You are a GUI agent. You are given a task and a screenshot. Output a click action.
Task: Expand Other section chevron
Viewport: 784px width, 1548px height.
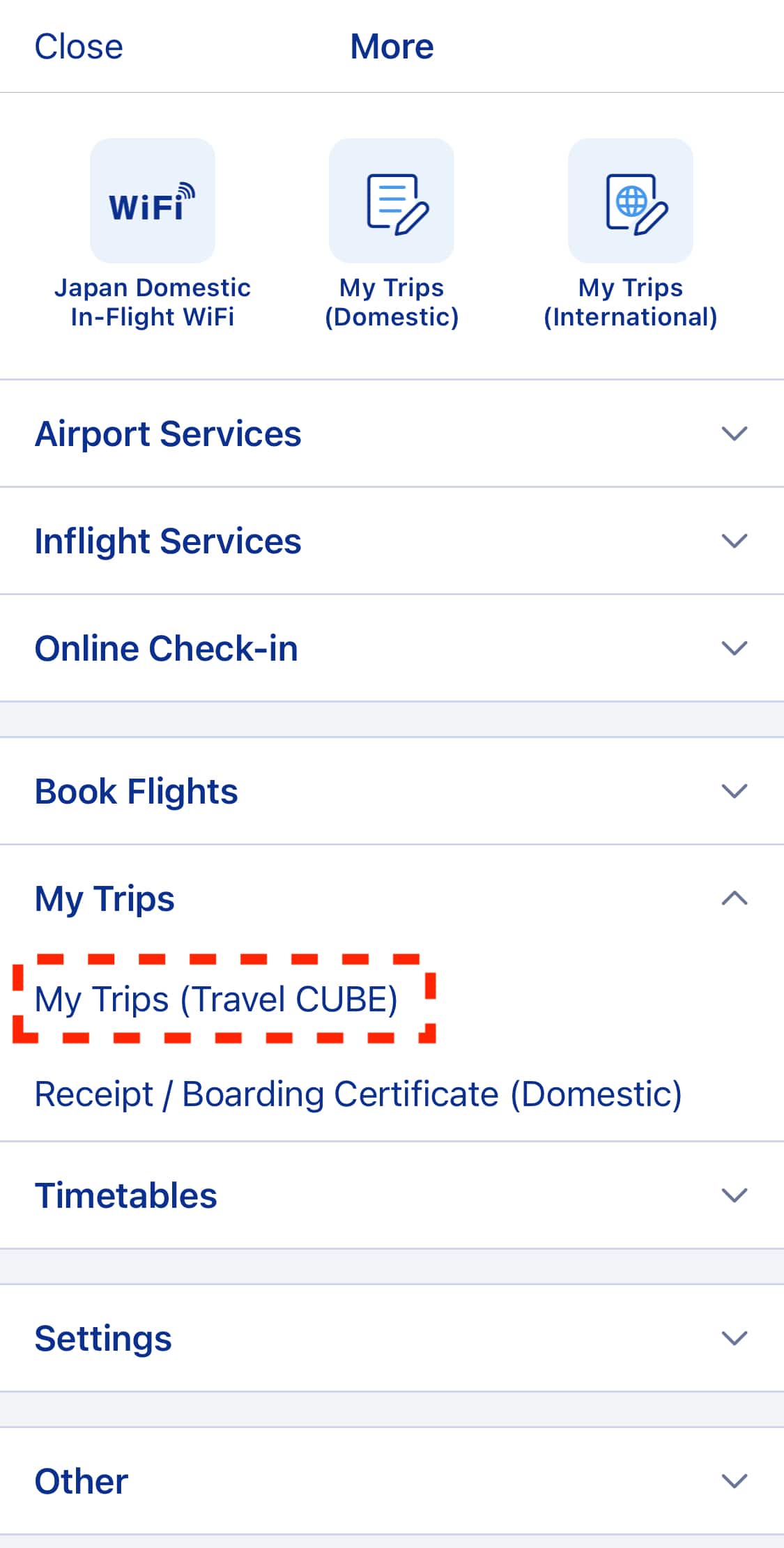(735, 1481)
